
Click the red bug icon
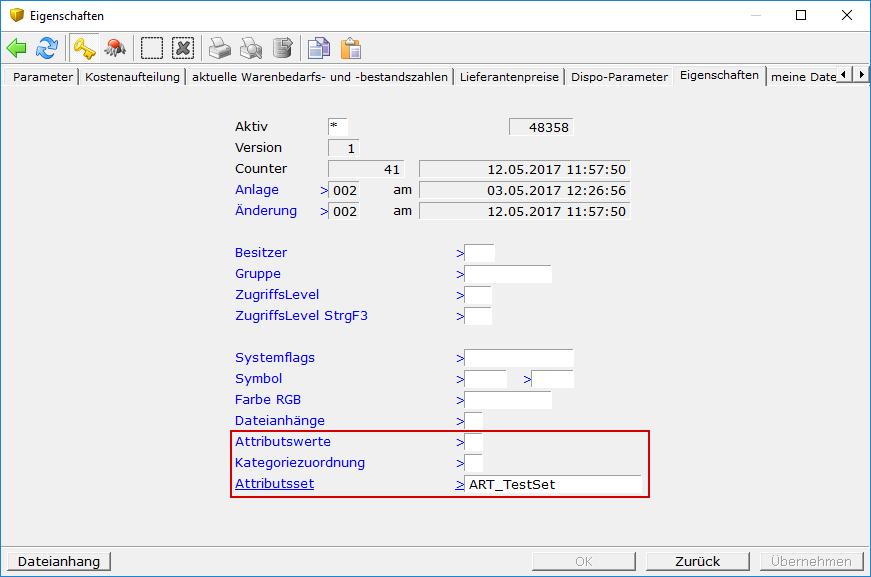(x=114, y=48)
